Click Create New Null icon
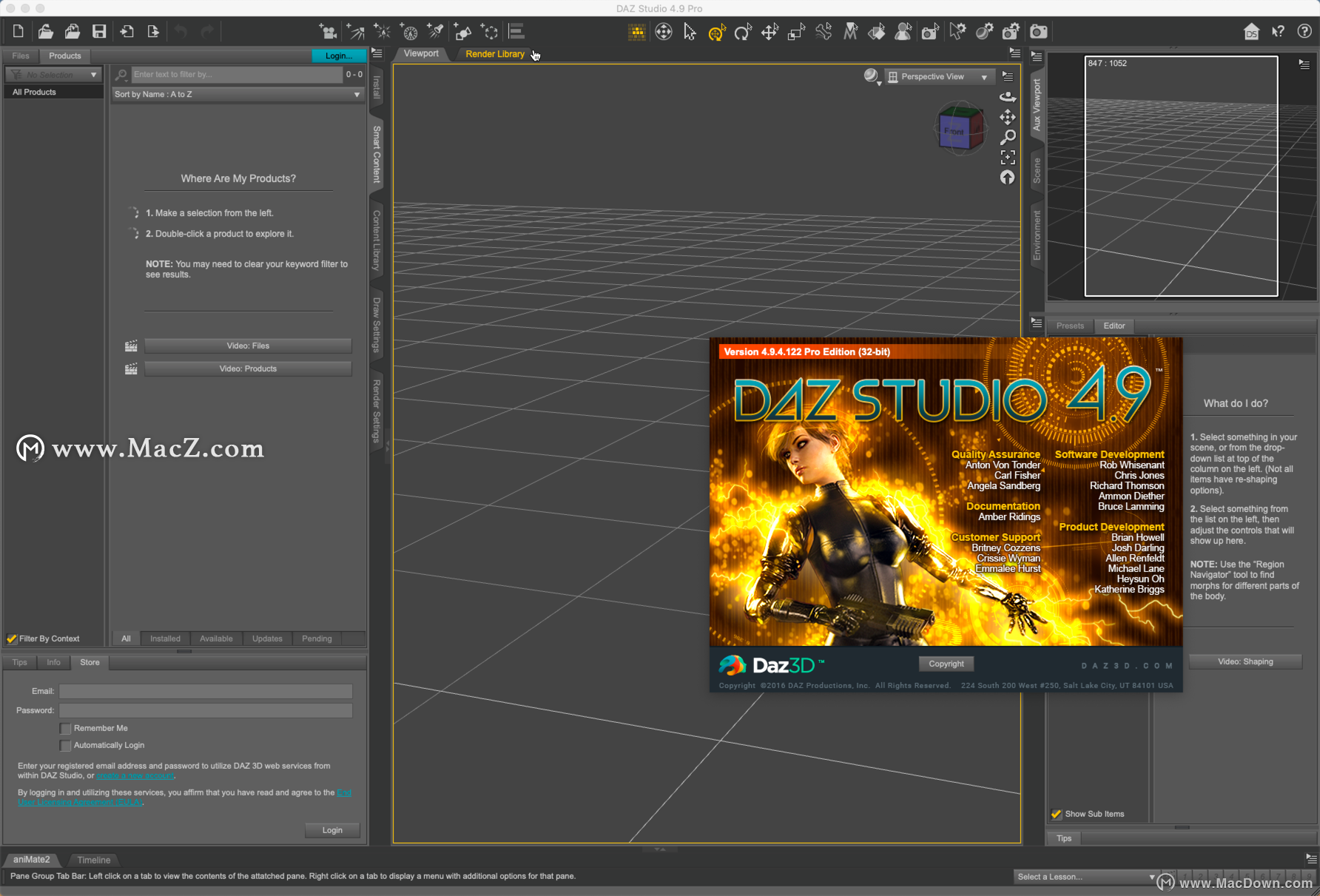1320x896 pixels. coord(489,31)
